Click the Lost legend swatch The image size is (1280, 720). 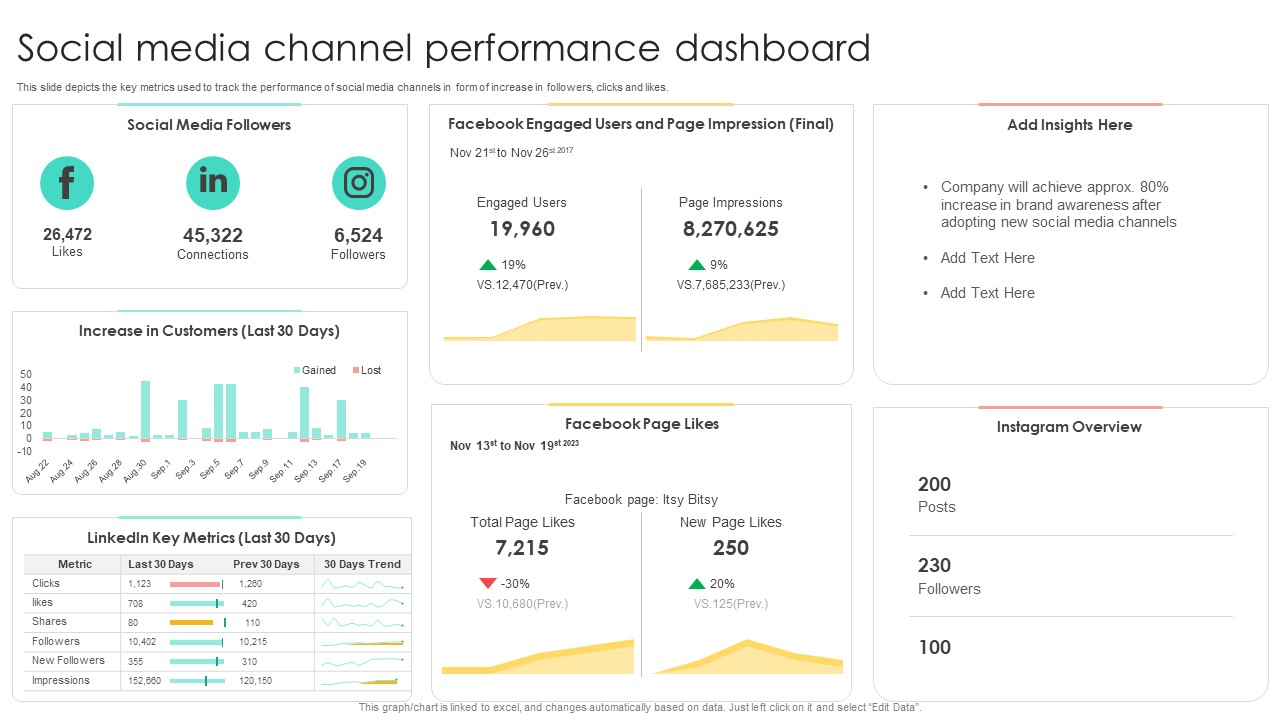point(356,370)
